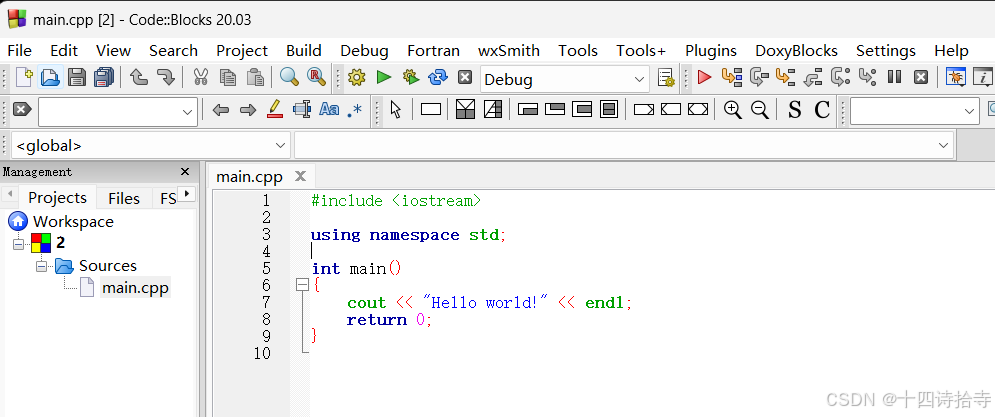Click the instruction rectangle tool
Viewport: 995px width, 417px height.
(x=431, y=110)
